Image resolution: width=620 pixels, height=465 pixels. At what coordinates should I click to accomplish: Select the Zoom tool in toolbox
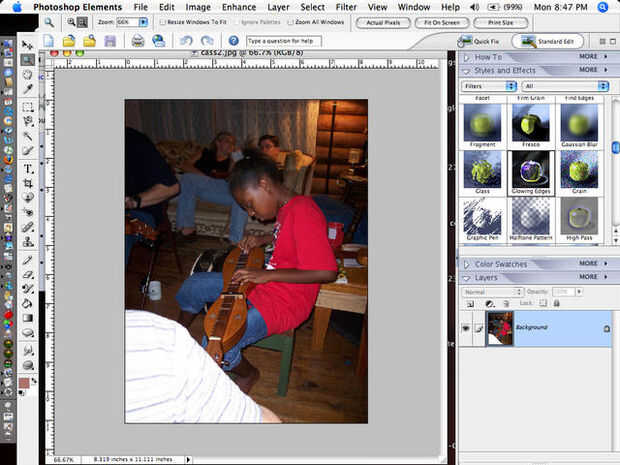[x=27, y=60]
